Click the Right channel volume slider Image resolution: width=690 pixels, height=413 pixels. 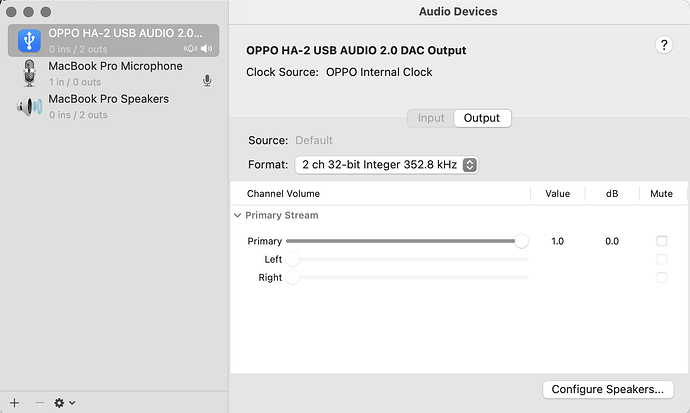point(407,278)
